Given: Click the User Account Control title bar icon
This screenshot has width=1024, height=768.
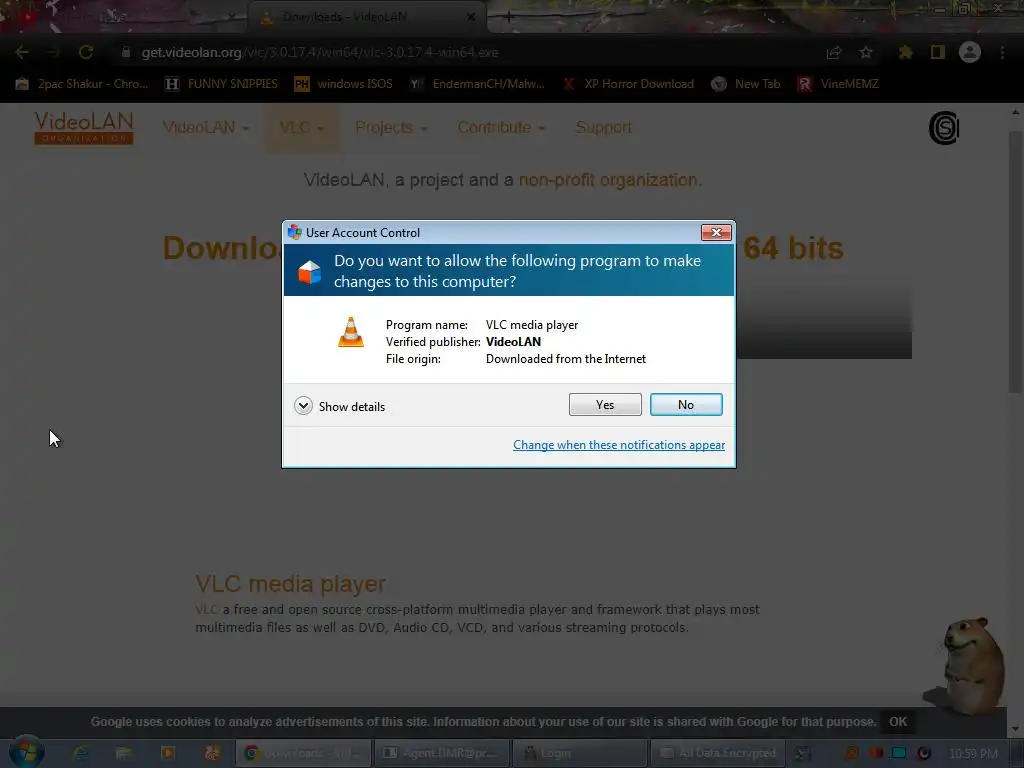Looking at the screenshot, I should tap(295, 232).
